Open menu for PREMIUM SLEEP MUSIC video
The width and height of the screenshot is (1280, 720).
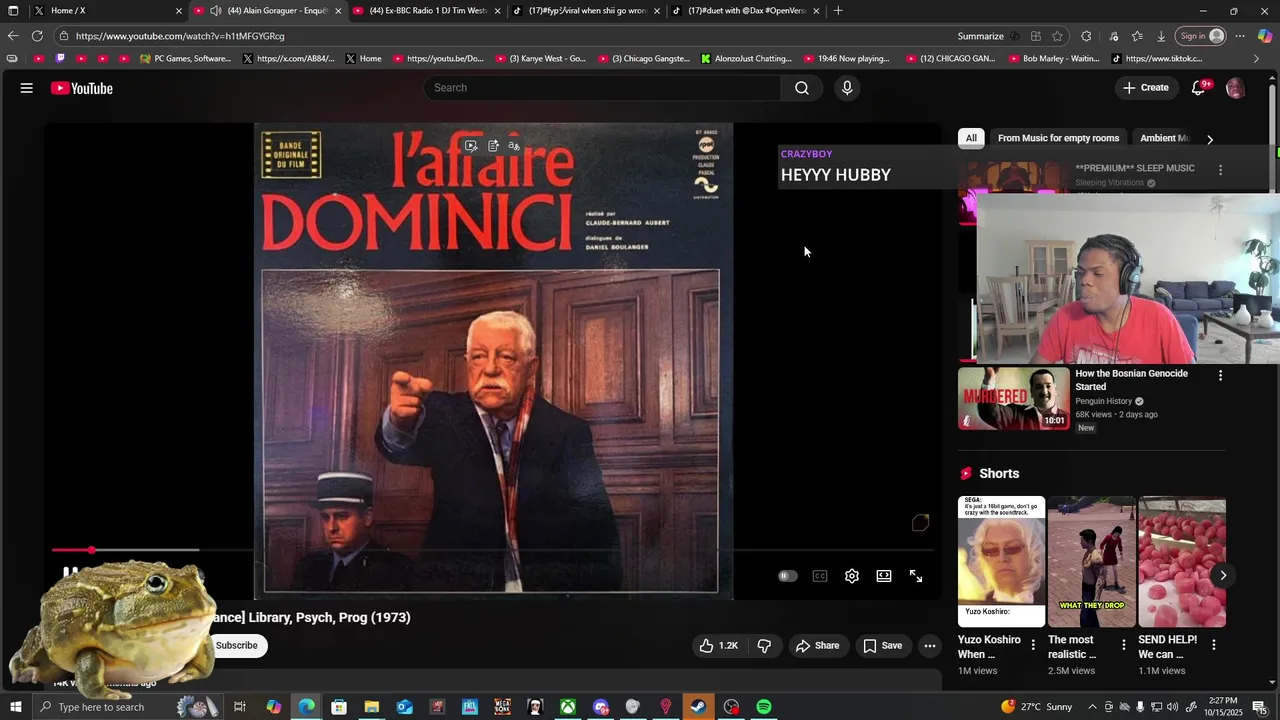pos(1220,170)
